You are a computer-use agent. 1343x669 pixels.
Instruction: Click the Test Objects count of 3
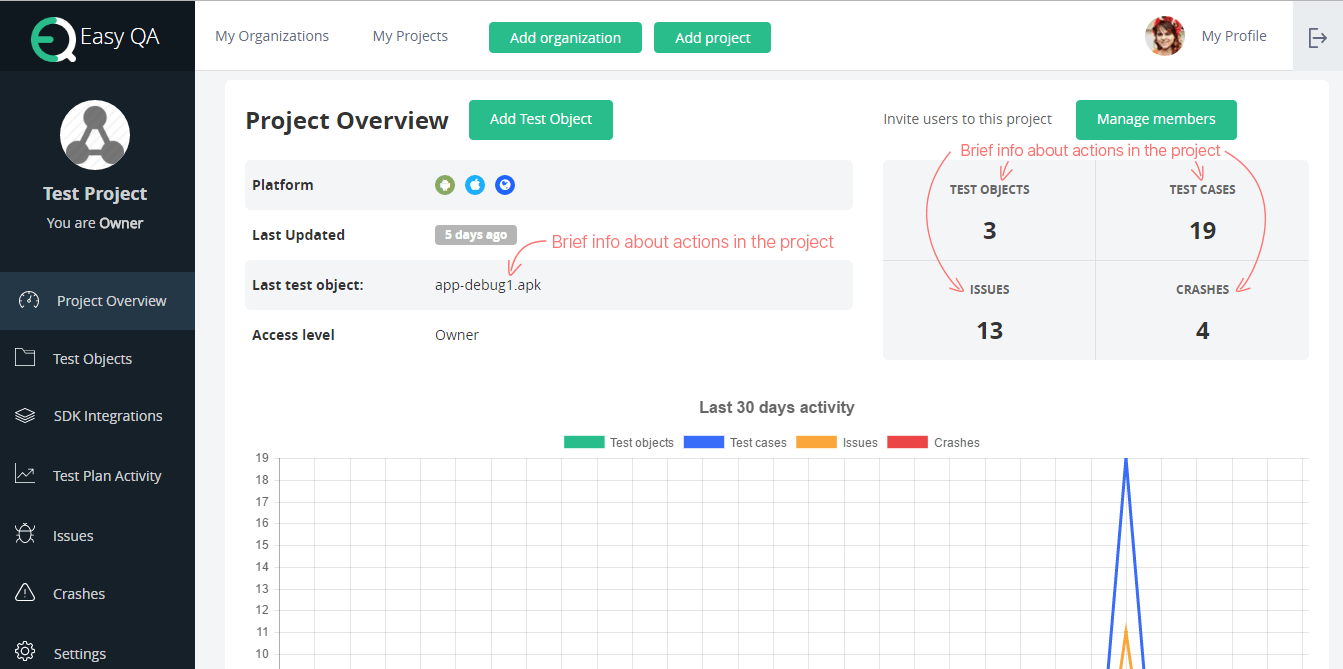[990, 231]
